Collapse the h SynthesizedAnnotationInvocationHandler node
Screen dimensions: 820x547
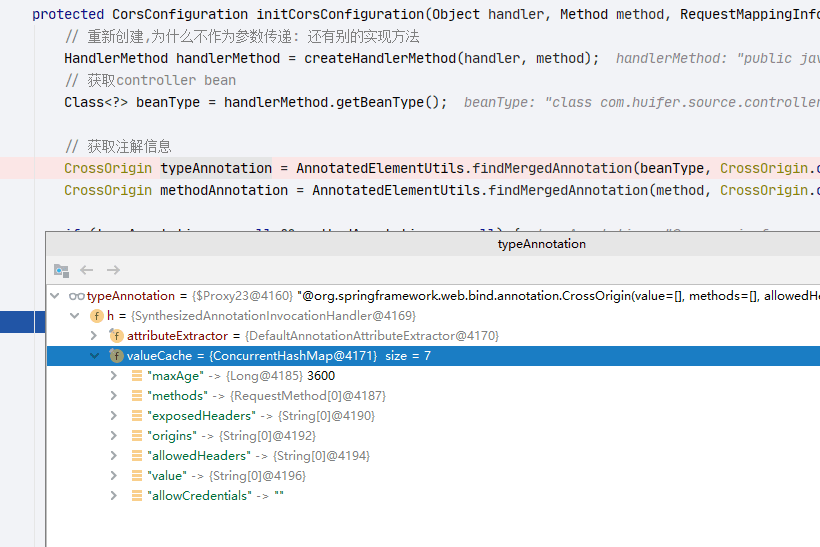(75, 316)
